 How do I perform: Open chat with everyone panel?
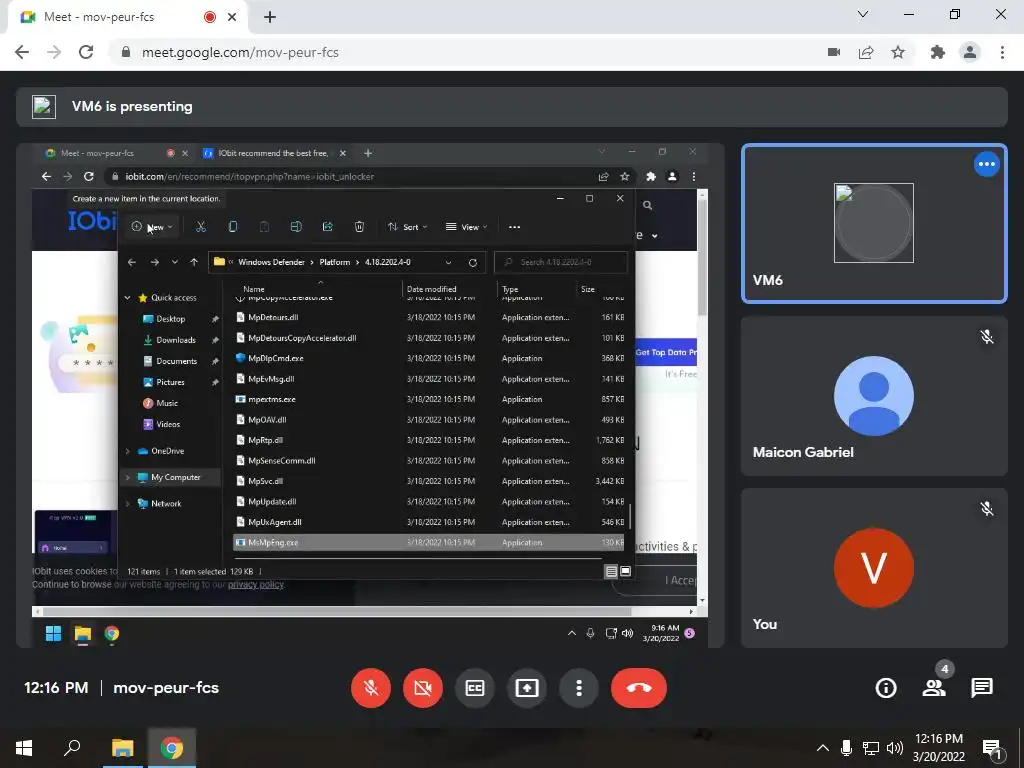982,688
